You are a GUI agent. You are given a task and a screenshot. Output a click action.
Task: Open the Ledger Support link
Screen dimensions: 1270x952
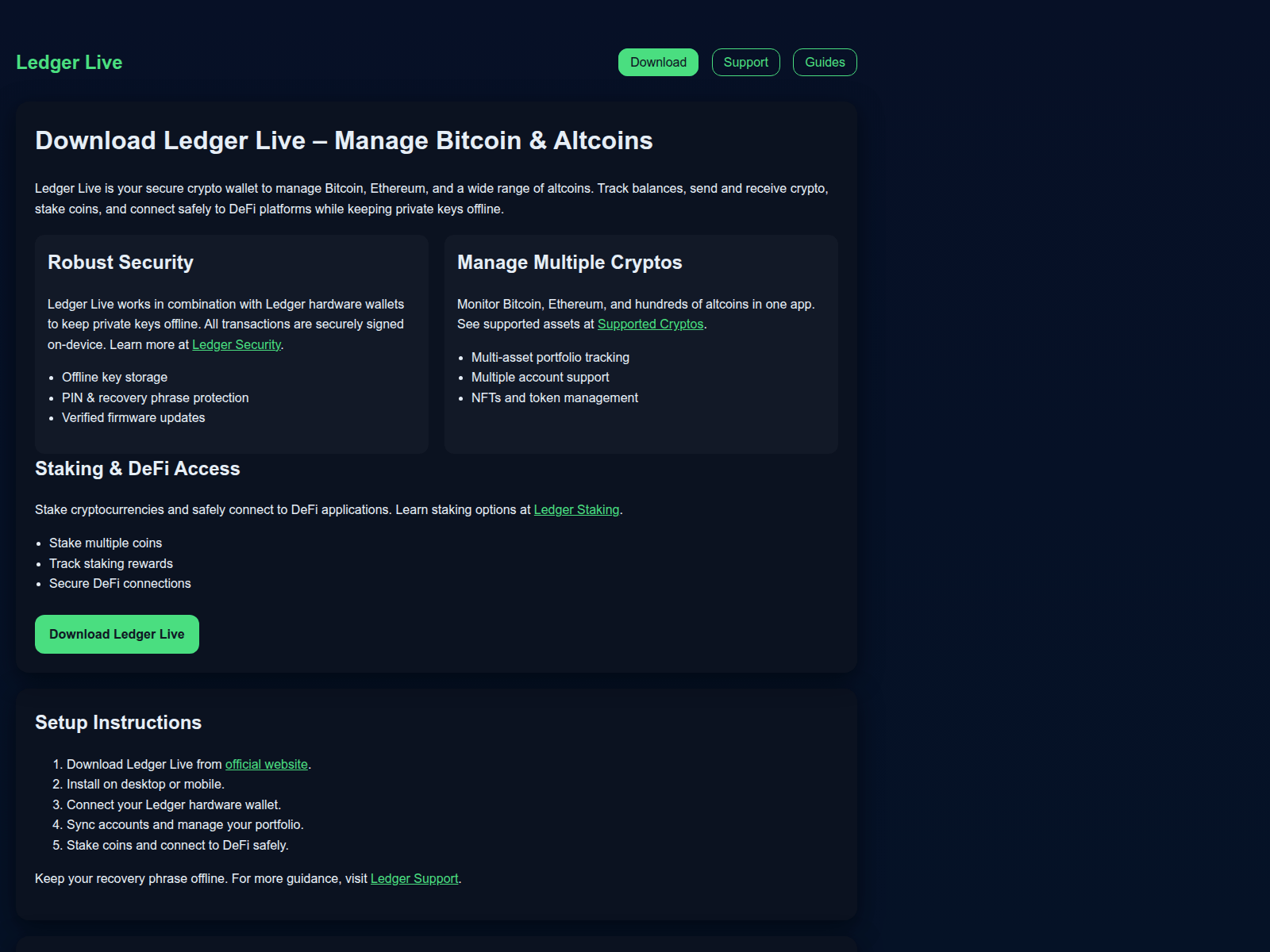coord(414,879)
